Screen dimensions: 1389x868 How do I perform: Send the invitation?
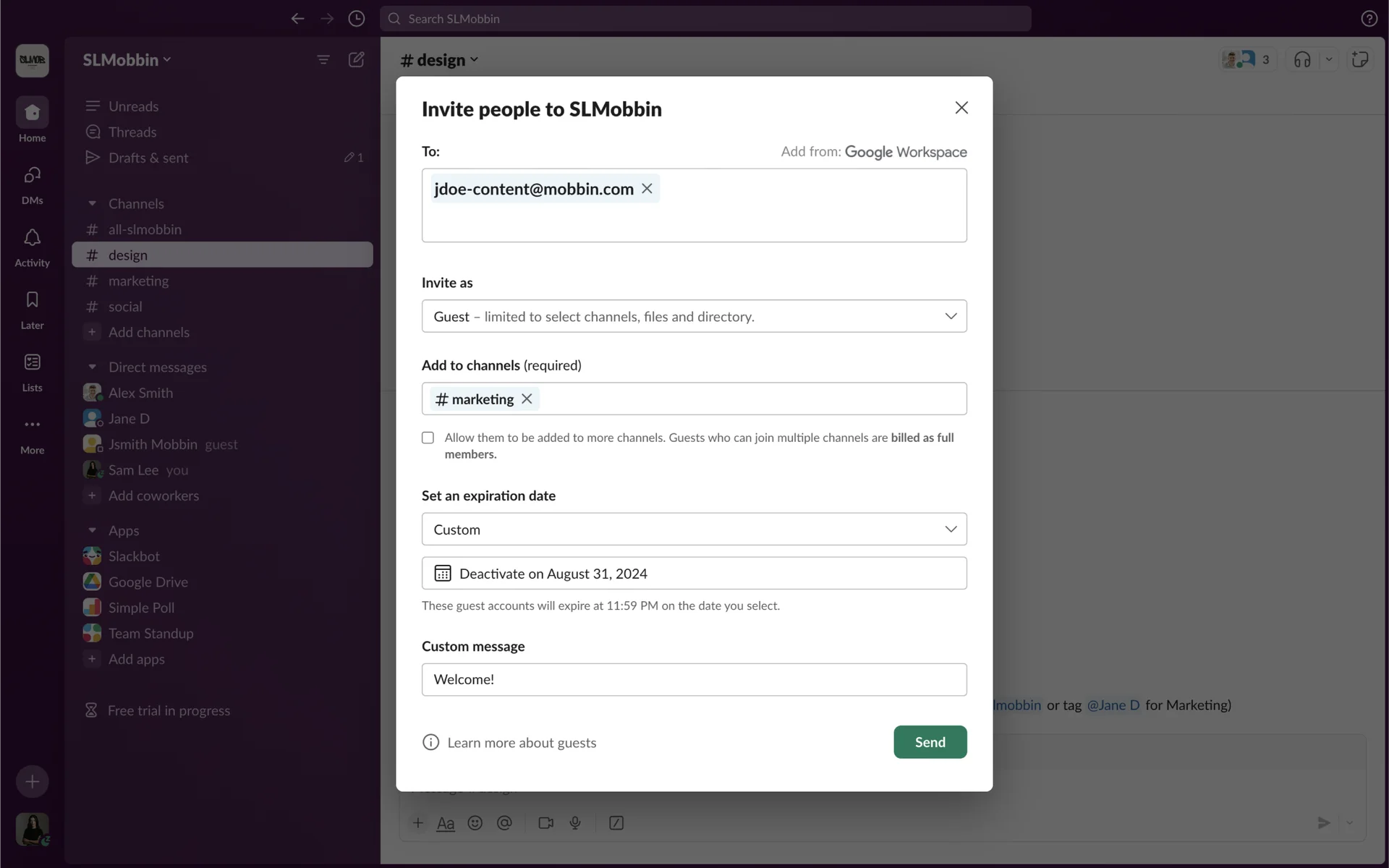coord(930,742)
